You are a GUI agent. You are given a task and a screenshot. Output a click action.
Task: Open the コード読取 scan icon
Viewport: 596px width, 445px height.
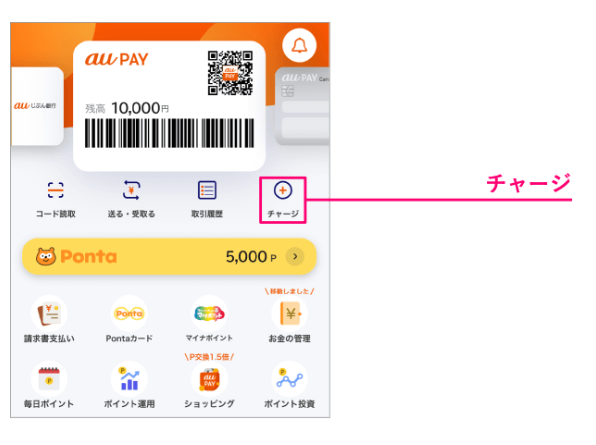click(x=55, y=190)
